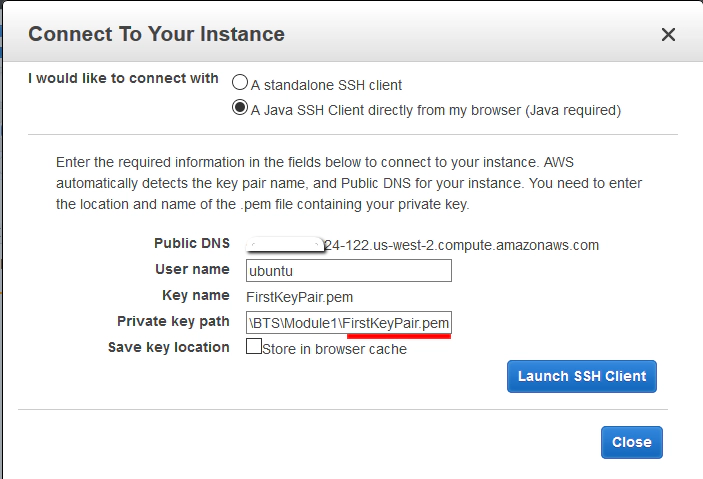Click the Connect To Your Instance title

pyautogui.click(x=156, y=34)
